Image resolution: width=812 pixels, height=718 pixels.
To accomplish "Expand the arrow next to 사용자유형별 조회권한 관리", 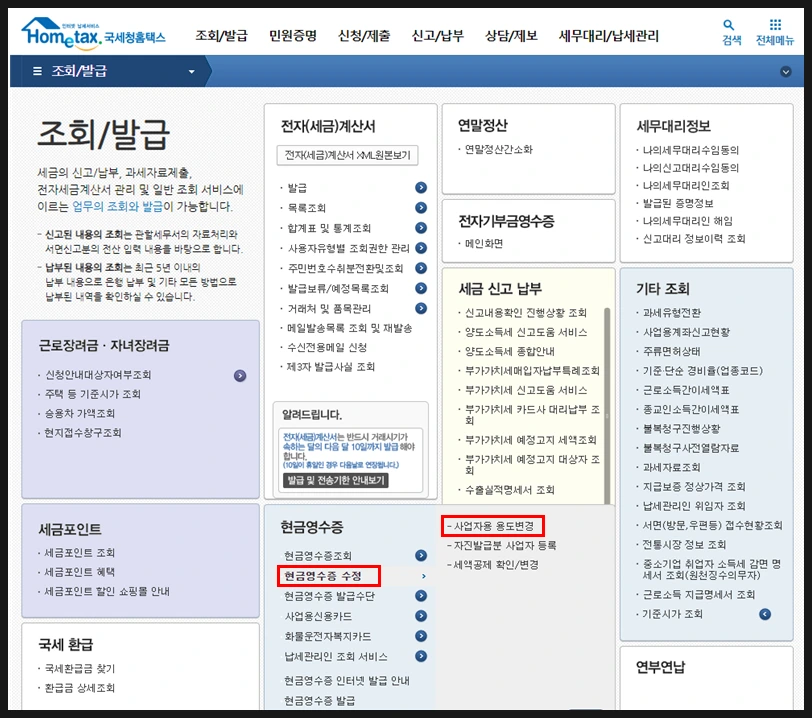I will point(421,248).
